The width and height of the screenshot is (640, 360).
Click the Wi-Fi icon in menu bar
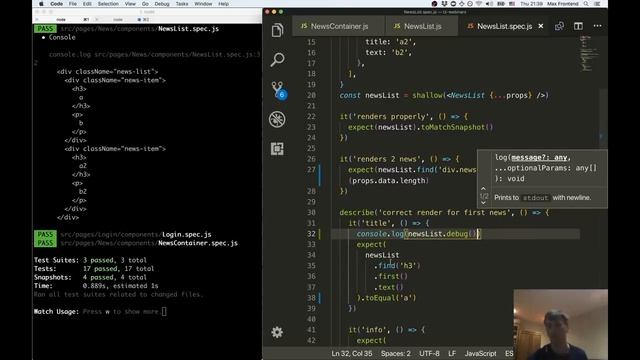pos(479,4)
